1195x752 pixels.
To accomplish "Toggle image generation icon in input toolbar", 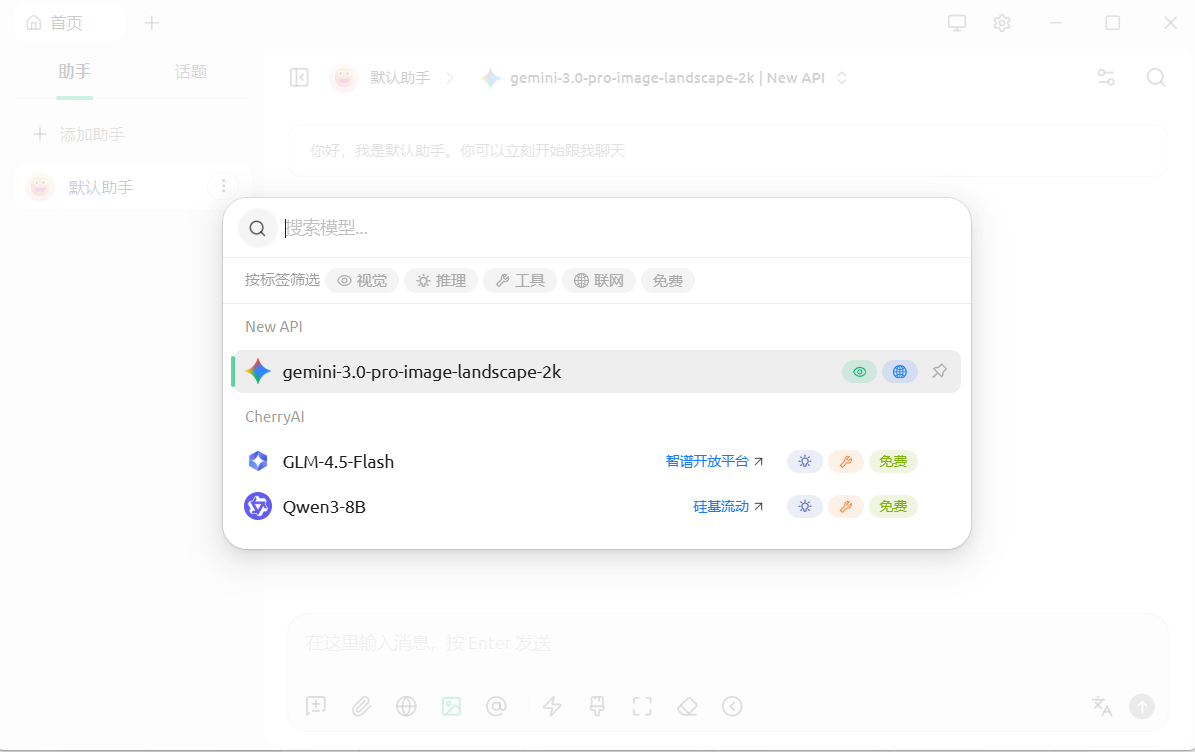I will click(x=451, y=706).
